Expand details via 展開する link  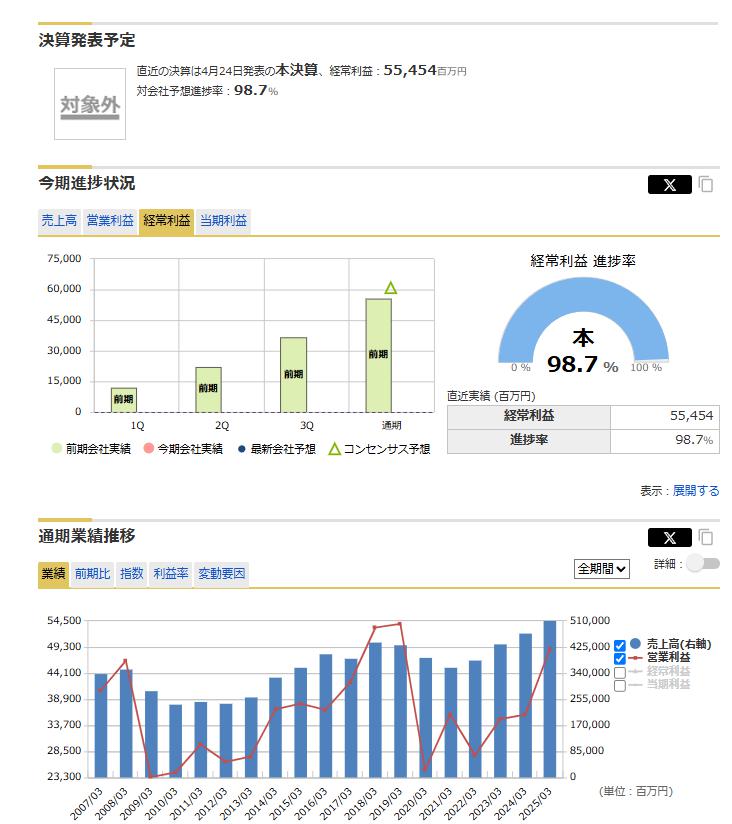point(695,491)
